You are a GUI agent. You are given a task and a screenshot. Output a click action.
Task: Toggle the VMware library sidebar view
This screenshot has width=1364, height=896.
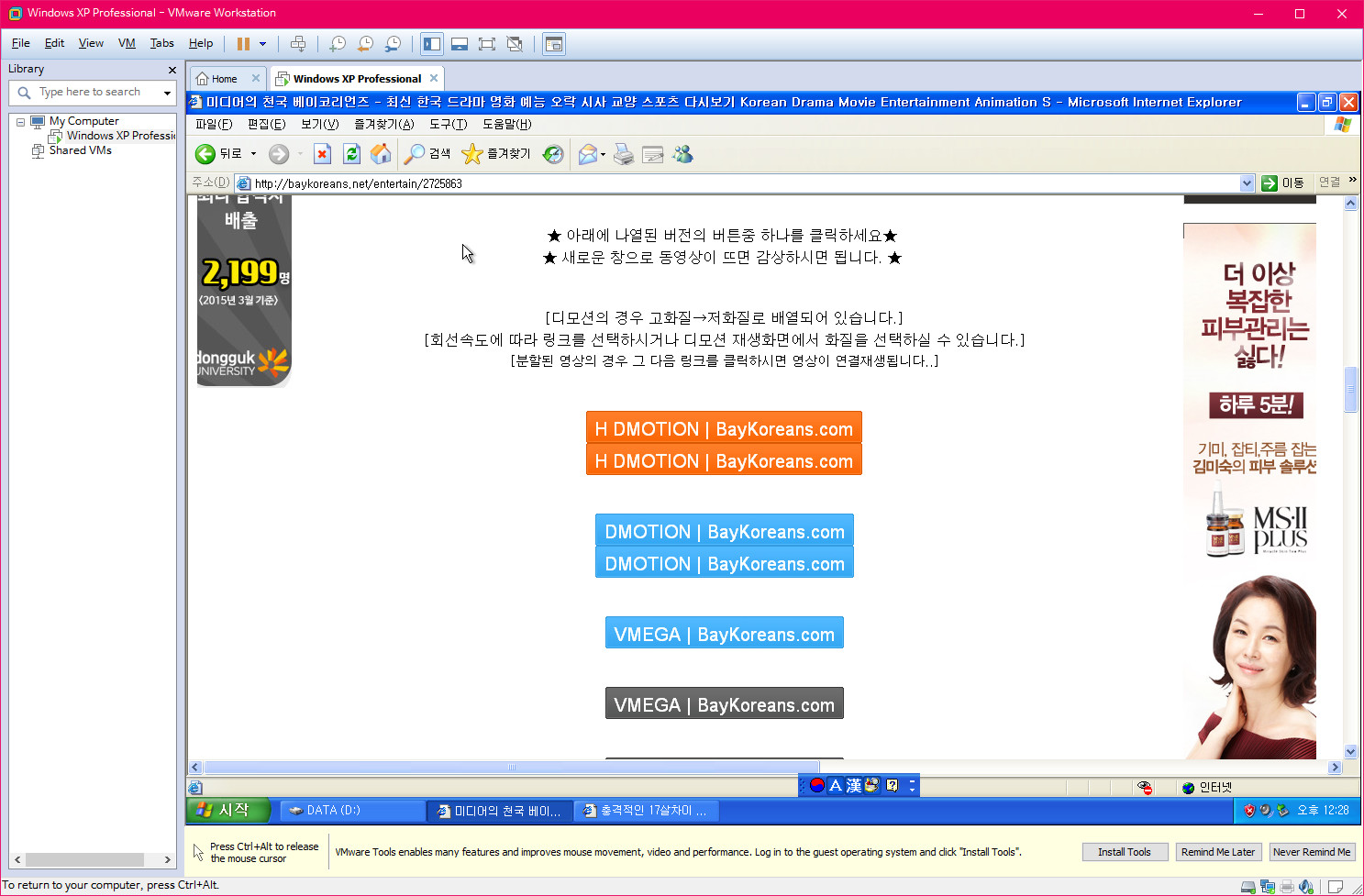click(x=432, y=44)
